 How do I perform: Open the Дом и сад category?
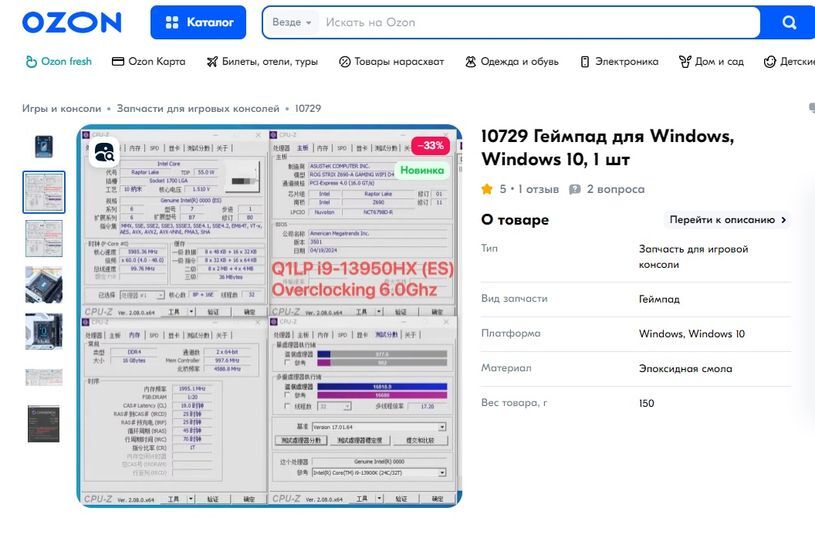tap(711, 62)
